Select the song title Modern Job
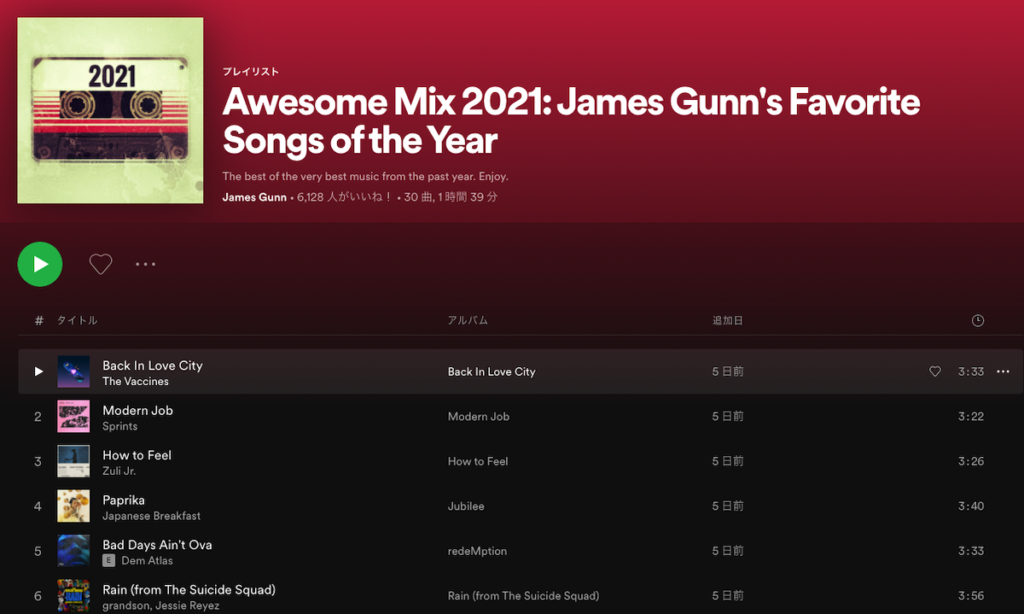 tap(138, 410)
